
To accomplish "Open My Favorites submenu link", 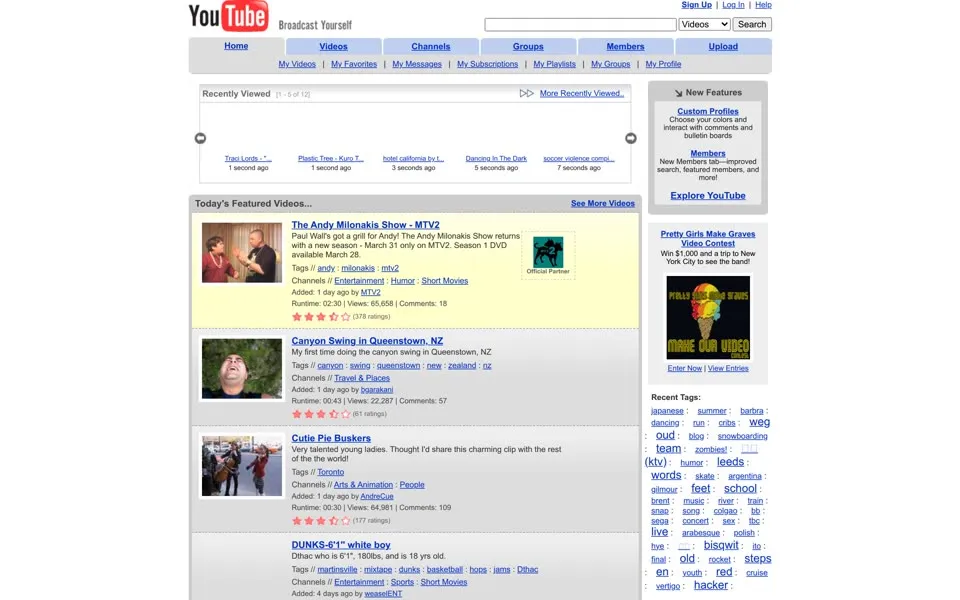I will [x=354, y=64].
